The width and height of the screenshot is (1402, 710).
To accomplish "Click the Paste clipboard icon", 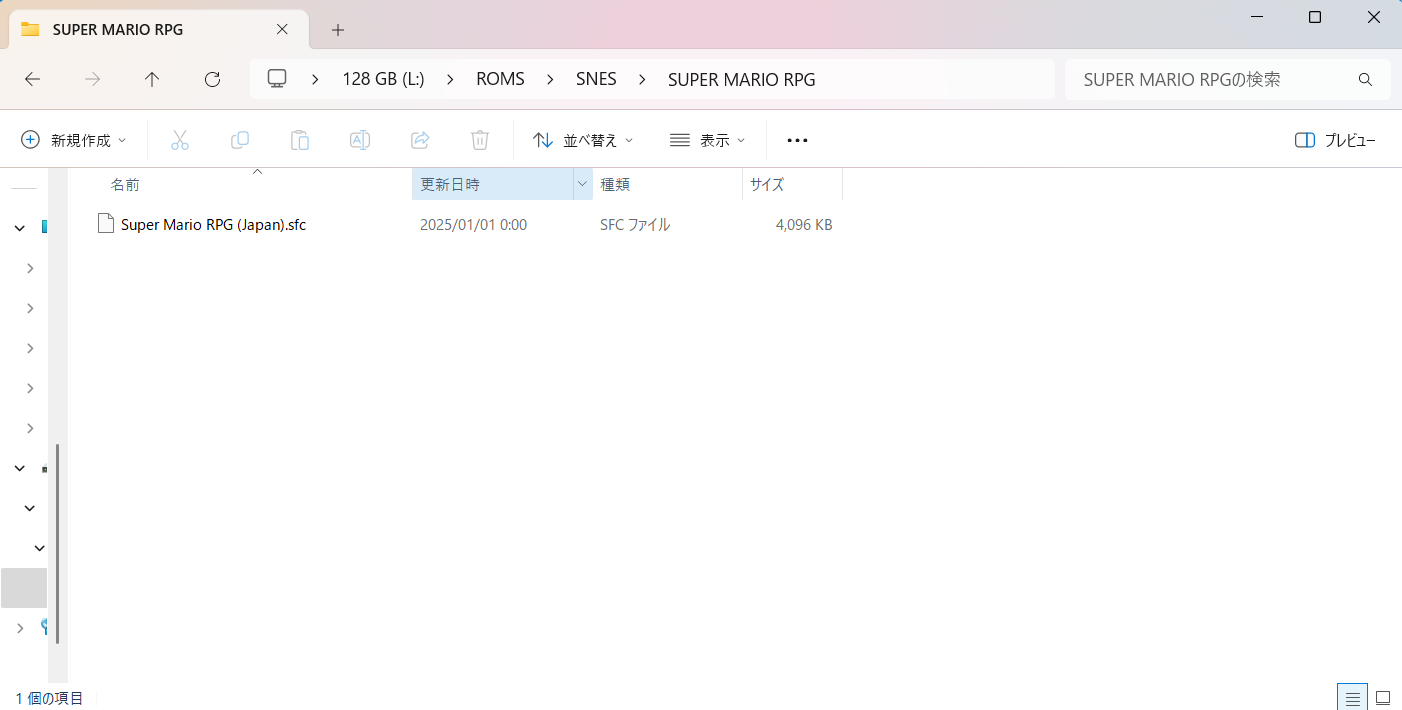I will click(300, 140).
